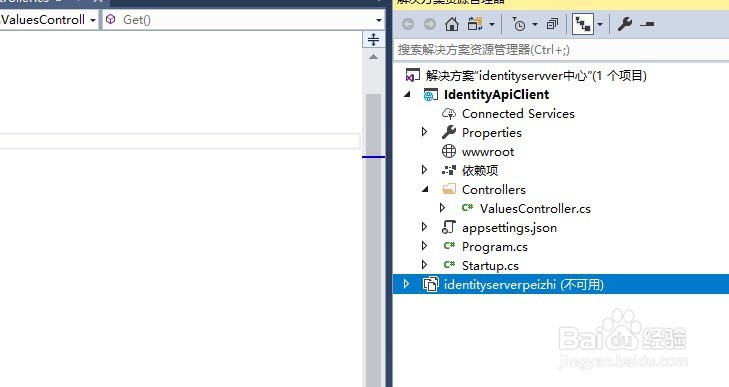
Task: Click the Pending Changes Filter clock icon
Action: coord(519,24)
